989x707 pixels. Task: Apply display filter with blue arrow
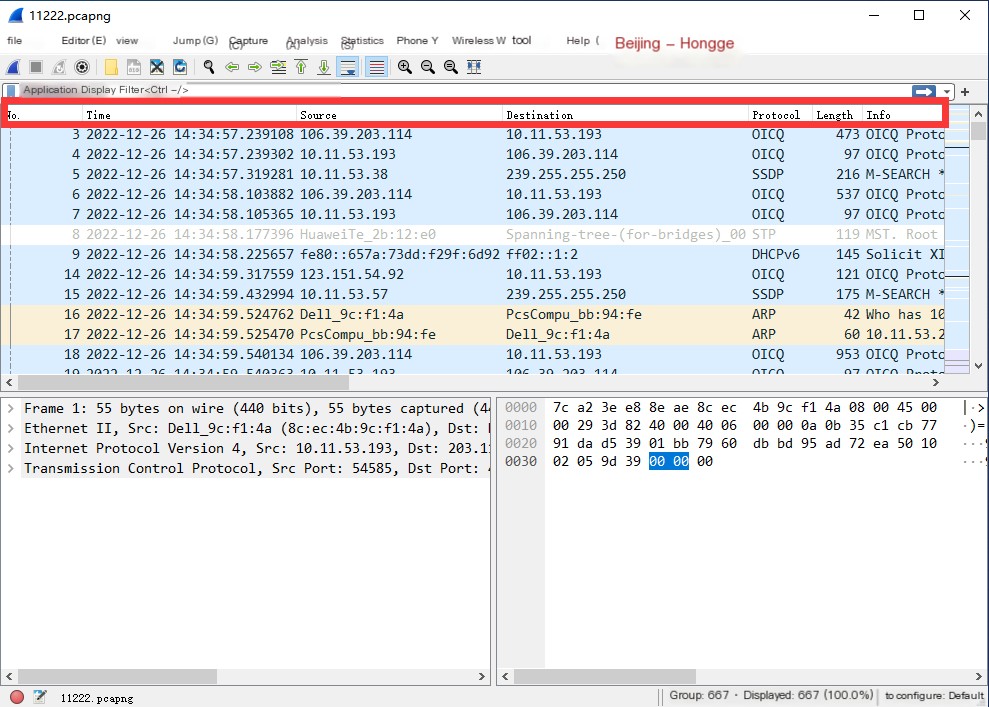[x=923, y=91]
